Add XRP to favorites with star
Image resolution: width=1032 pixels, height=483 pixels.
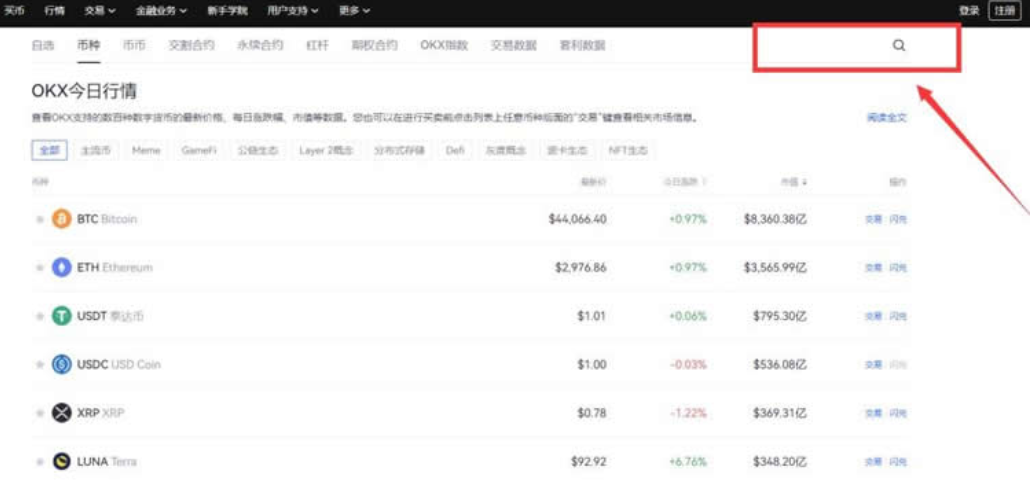[x=39, y=413]
